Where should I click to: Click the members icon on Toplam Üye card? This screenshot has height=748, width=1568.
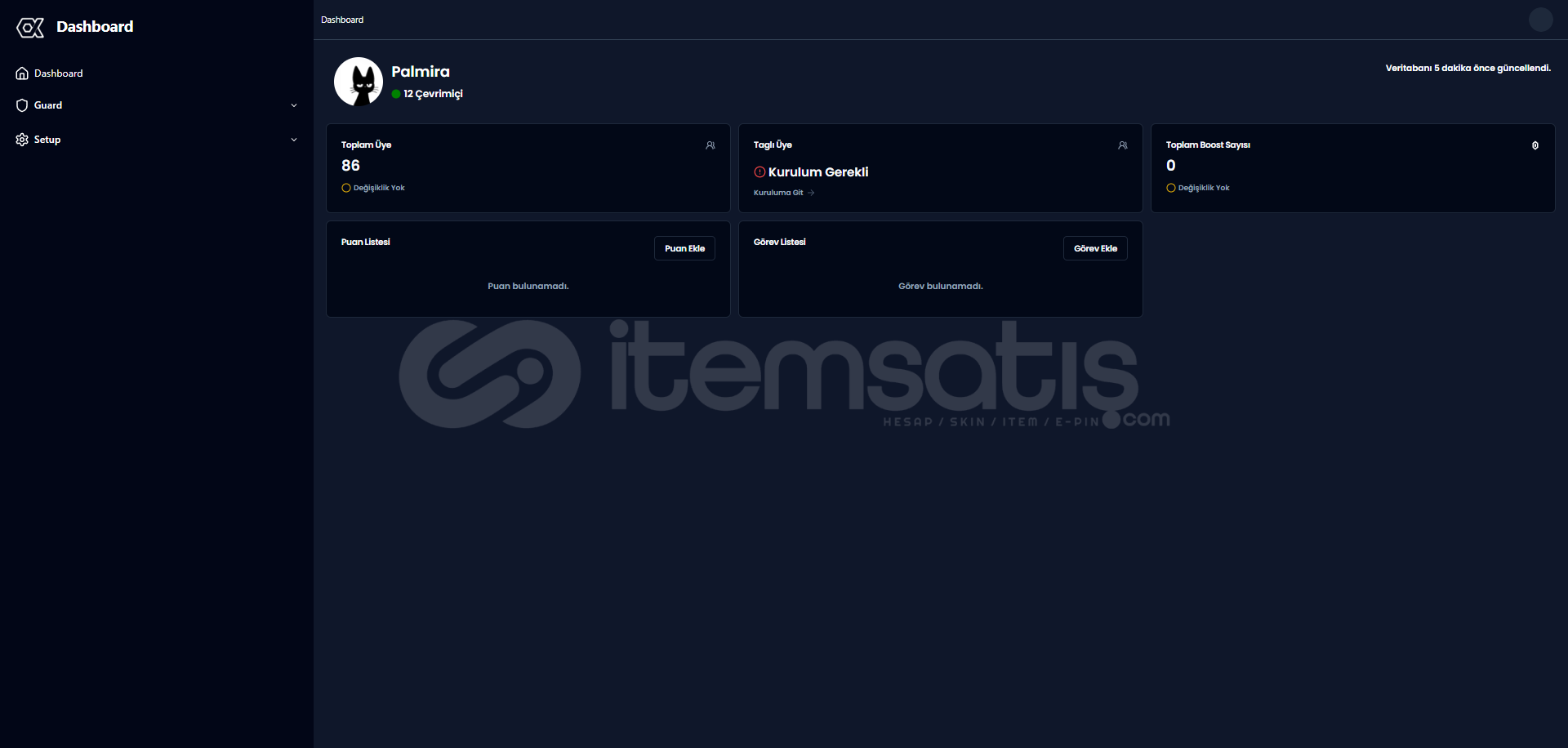[710, 145]
